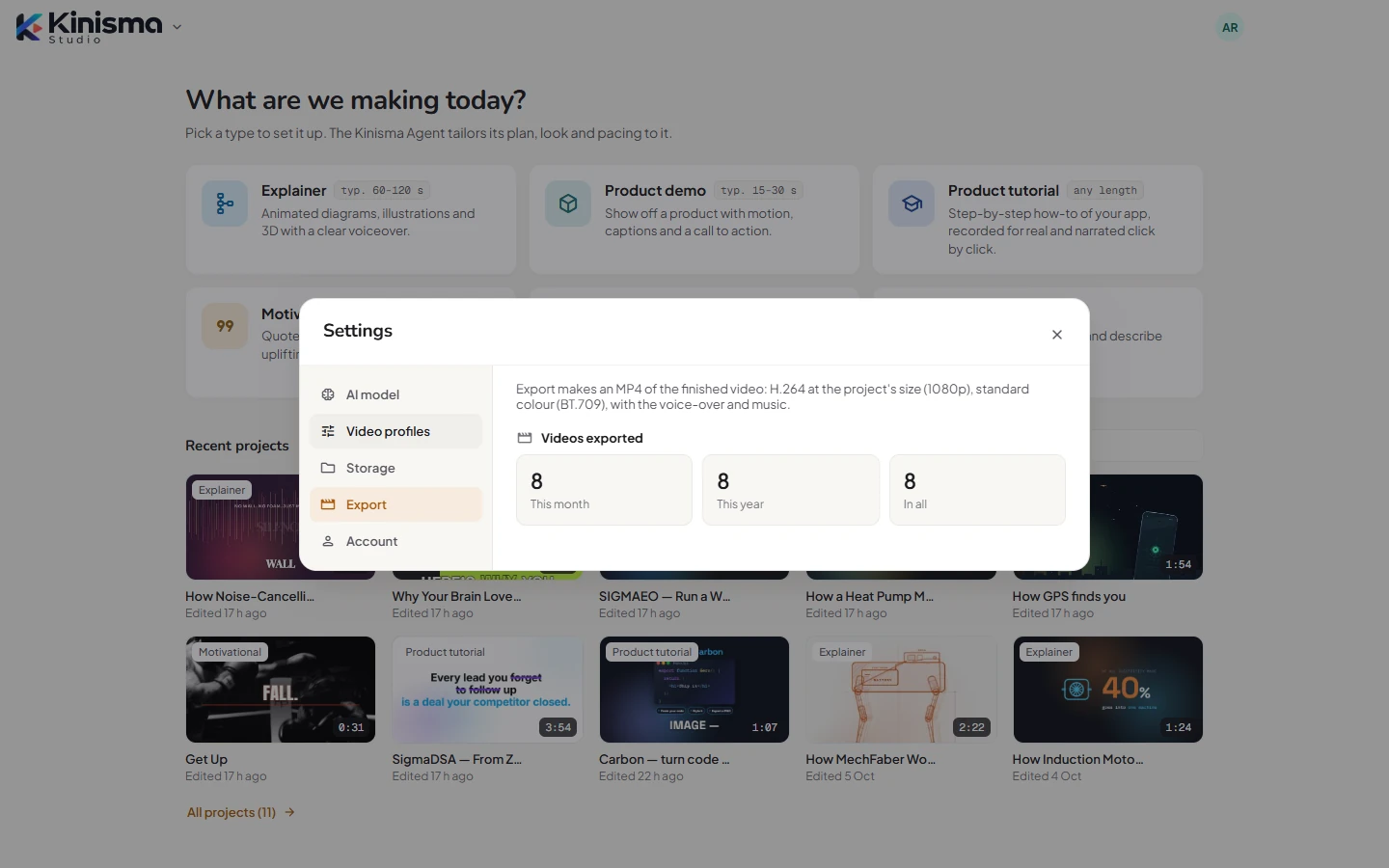This screenshot has height=868, width=1389.
Task: Click the 'Videos exported' heading
Action: (x=591, y=438)
